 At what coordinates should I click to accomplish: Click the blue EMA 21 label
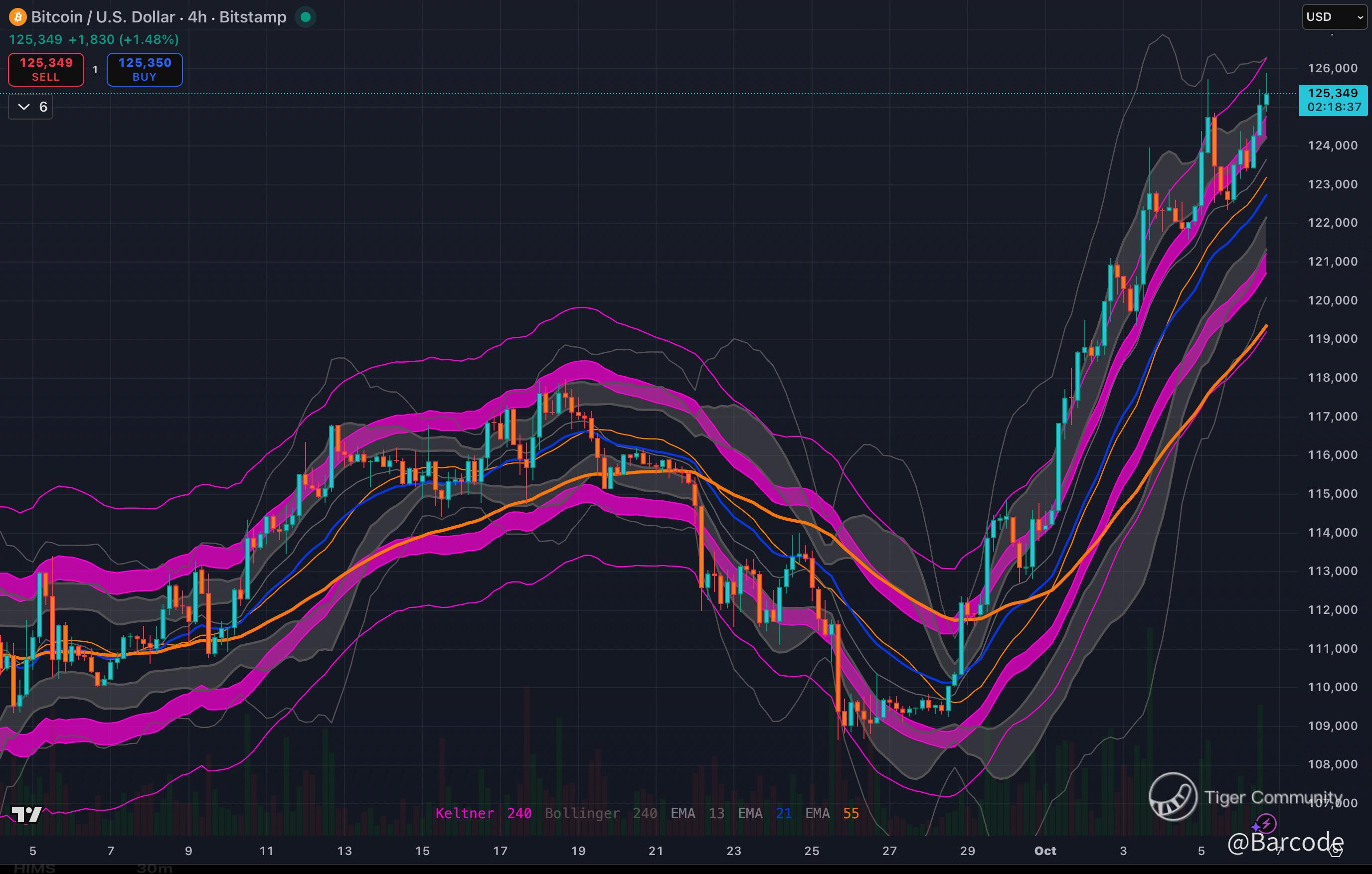[764, 813]
